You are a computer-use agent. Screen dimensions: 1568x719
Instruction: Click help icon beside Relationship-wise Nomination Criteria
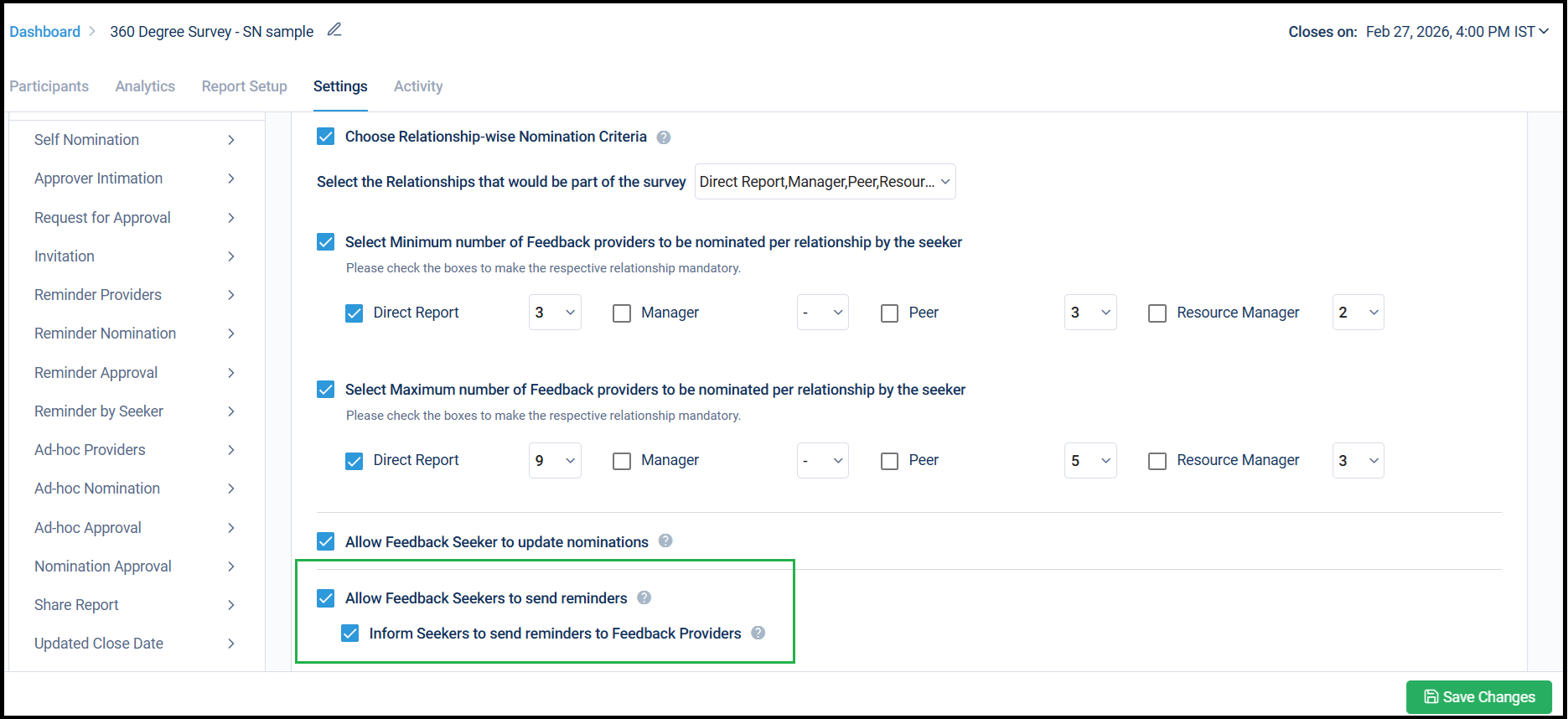coord(664,137)
